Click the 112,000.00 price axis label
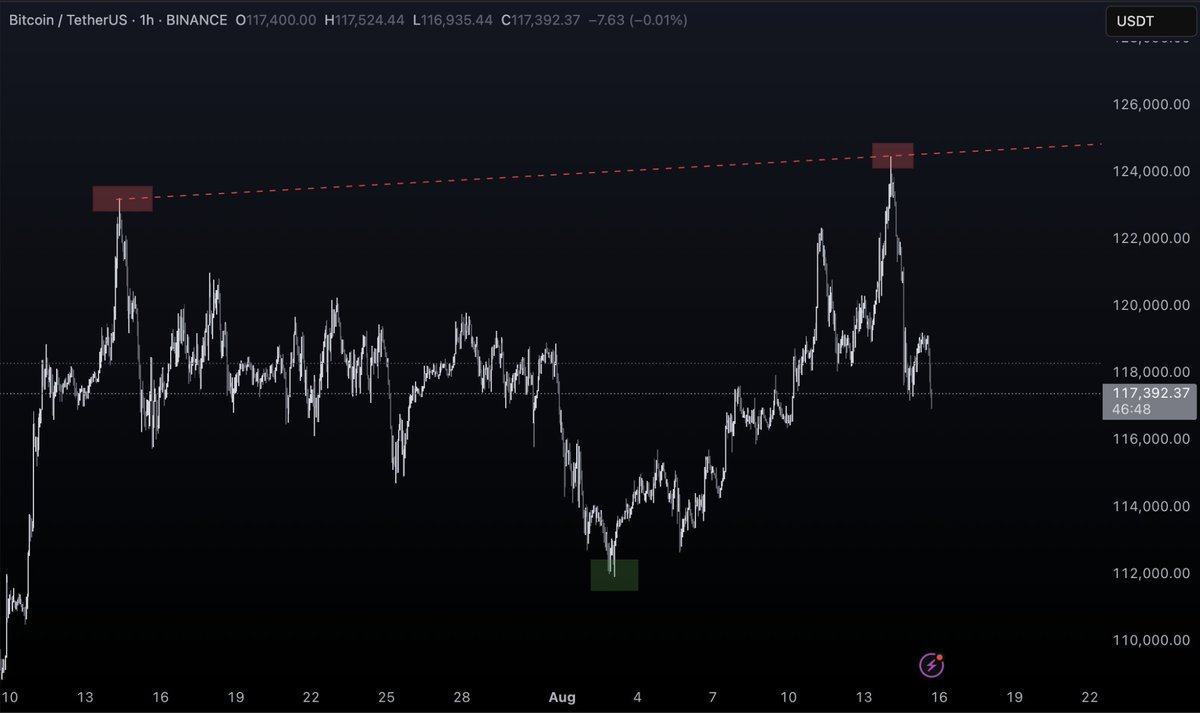This screenshot has height=713, width=1200. pyautogui.click(x=1150, y=573)
